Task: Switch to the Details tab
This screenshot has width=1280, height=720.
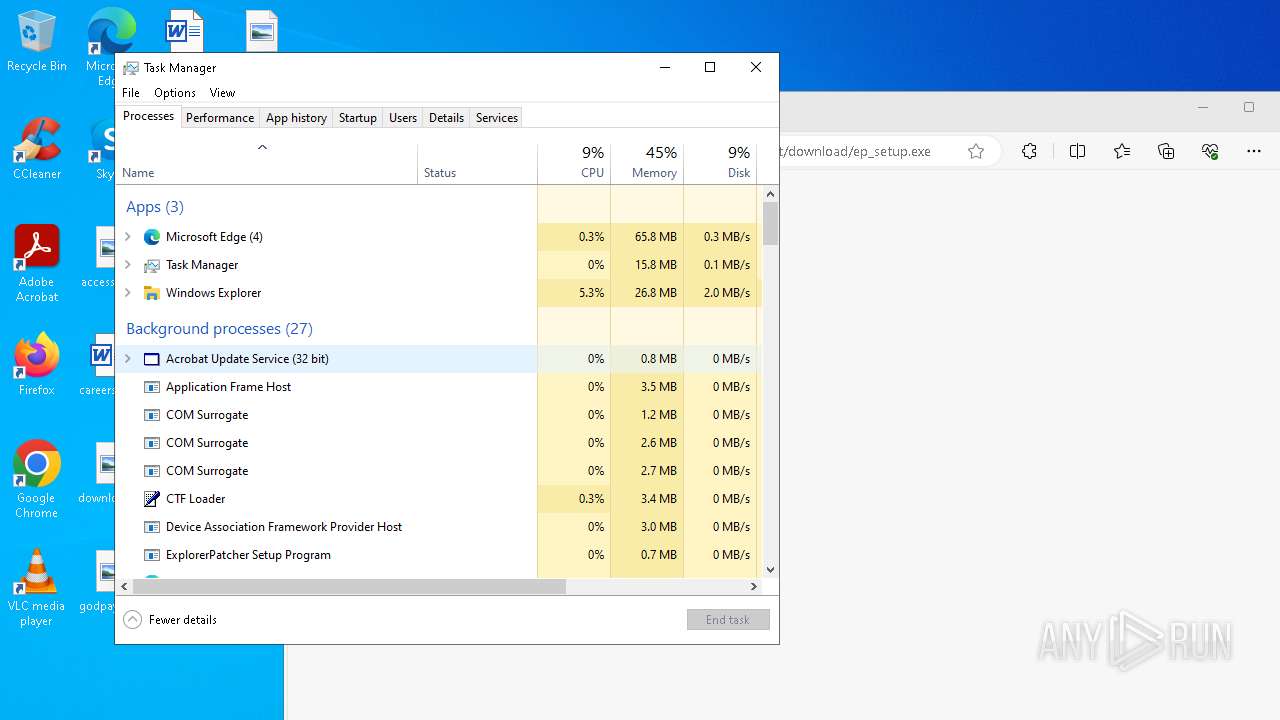Action: tap(446, 118)
